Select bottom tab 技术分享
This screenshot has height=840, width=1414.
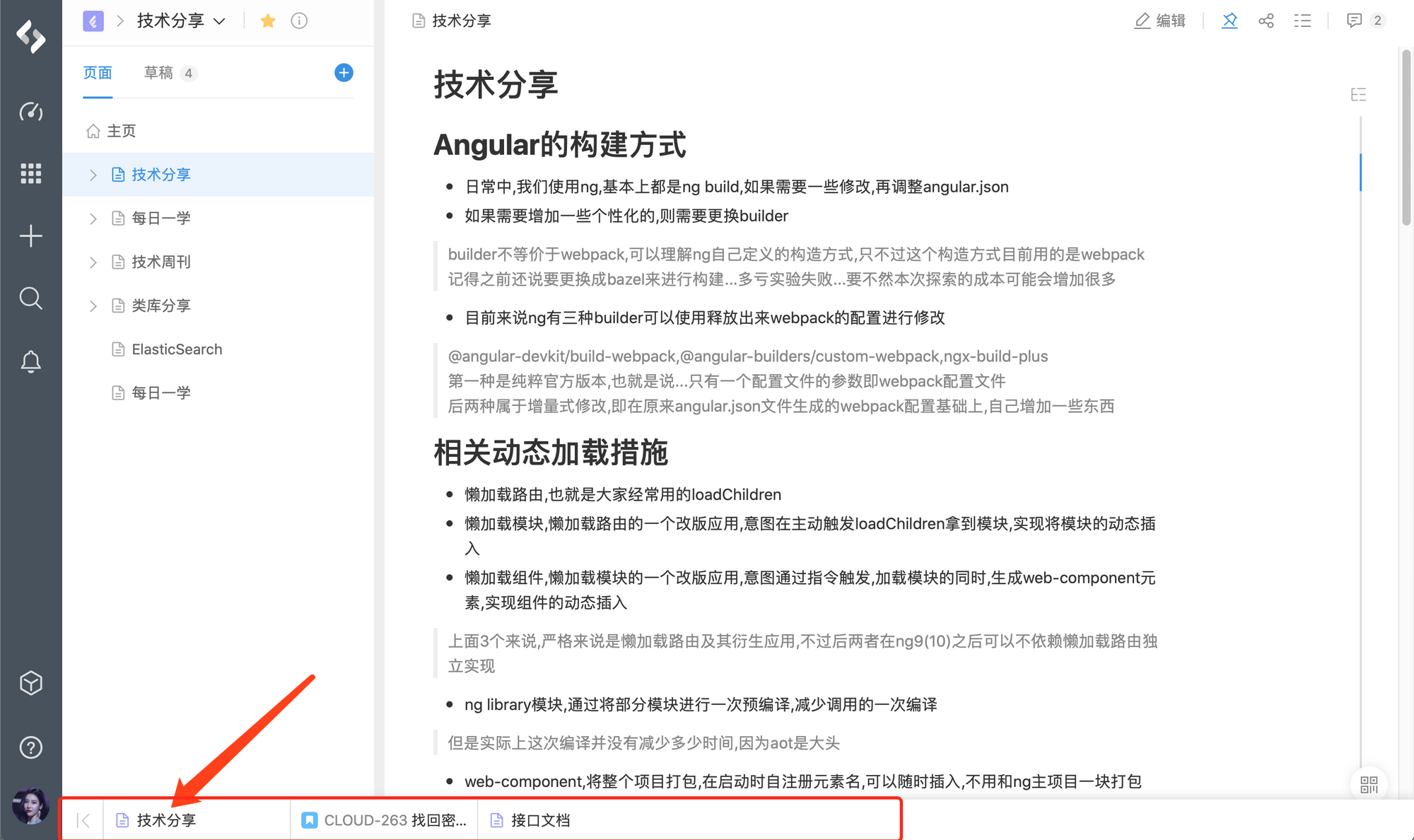click(x=197, y=820)
